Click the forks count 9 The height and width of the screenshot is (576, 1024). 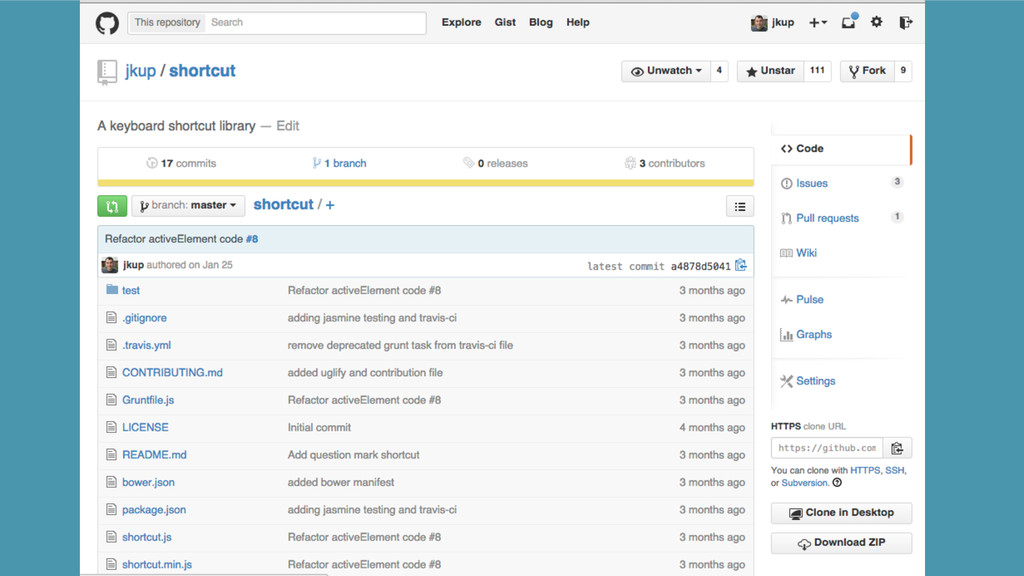(903, 71)
